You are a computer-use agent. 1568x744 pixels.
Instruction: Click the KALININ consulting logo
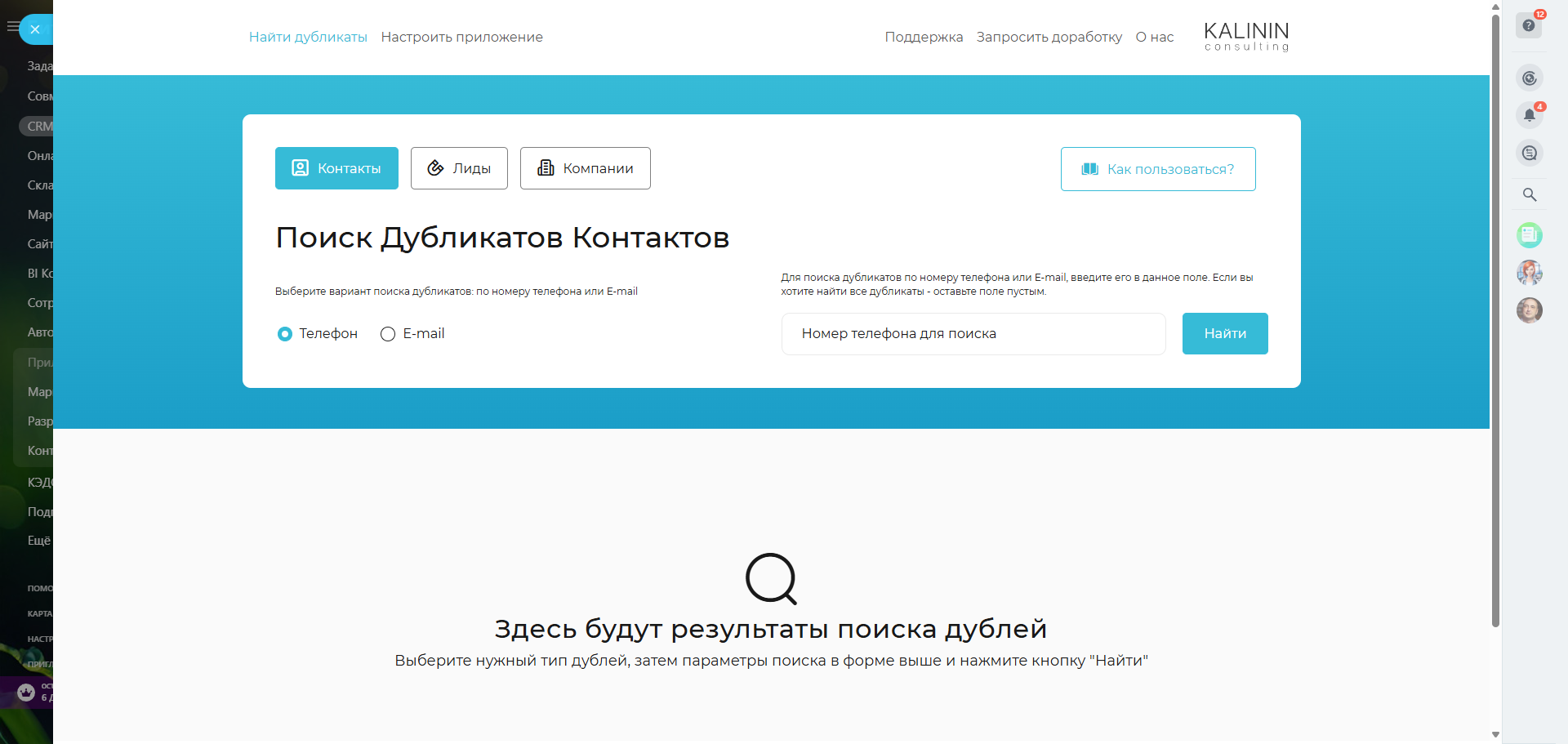1246,37
